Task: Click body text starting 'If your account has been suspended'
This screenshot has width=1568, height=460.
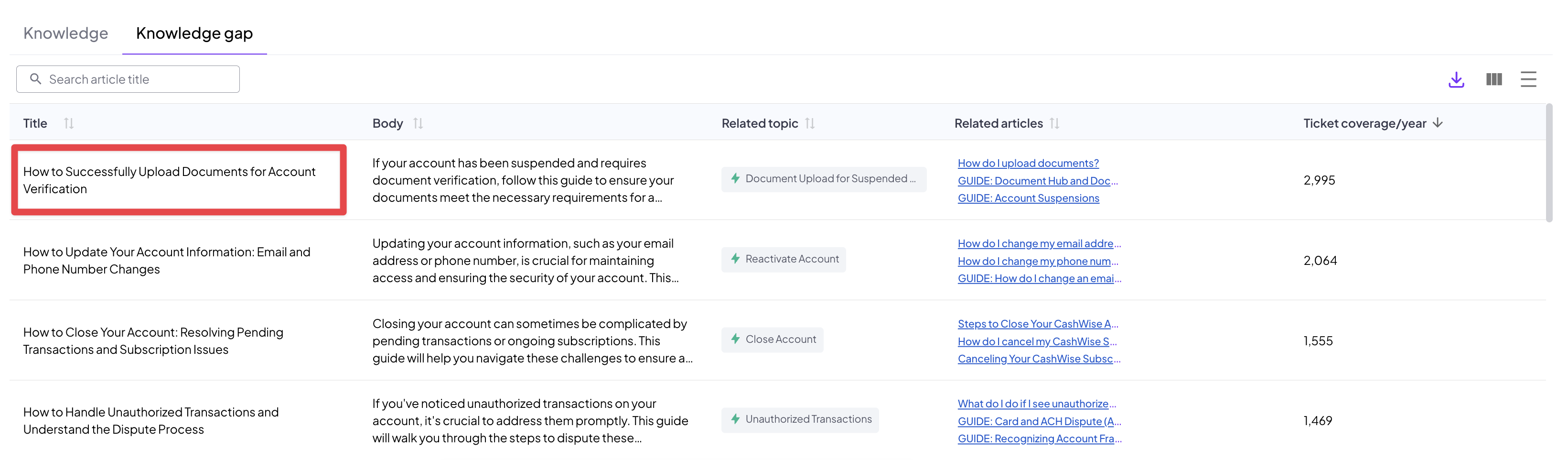Action: pos(524,180)
